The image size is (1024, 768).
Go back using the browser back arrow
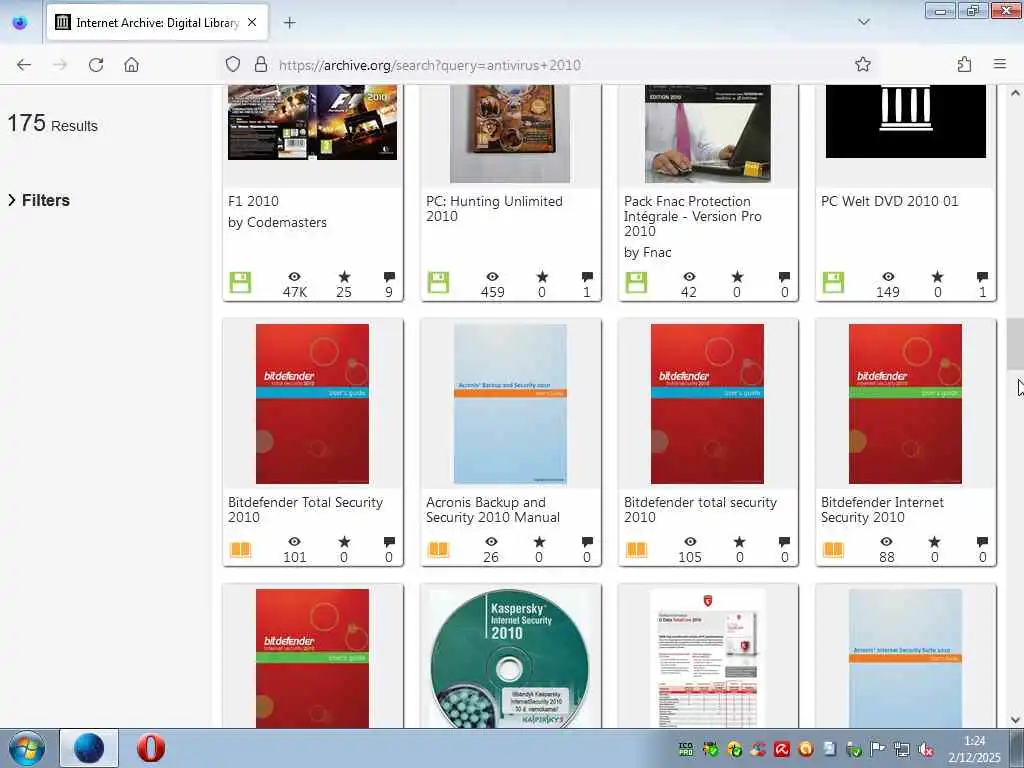pos(24,65)
